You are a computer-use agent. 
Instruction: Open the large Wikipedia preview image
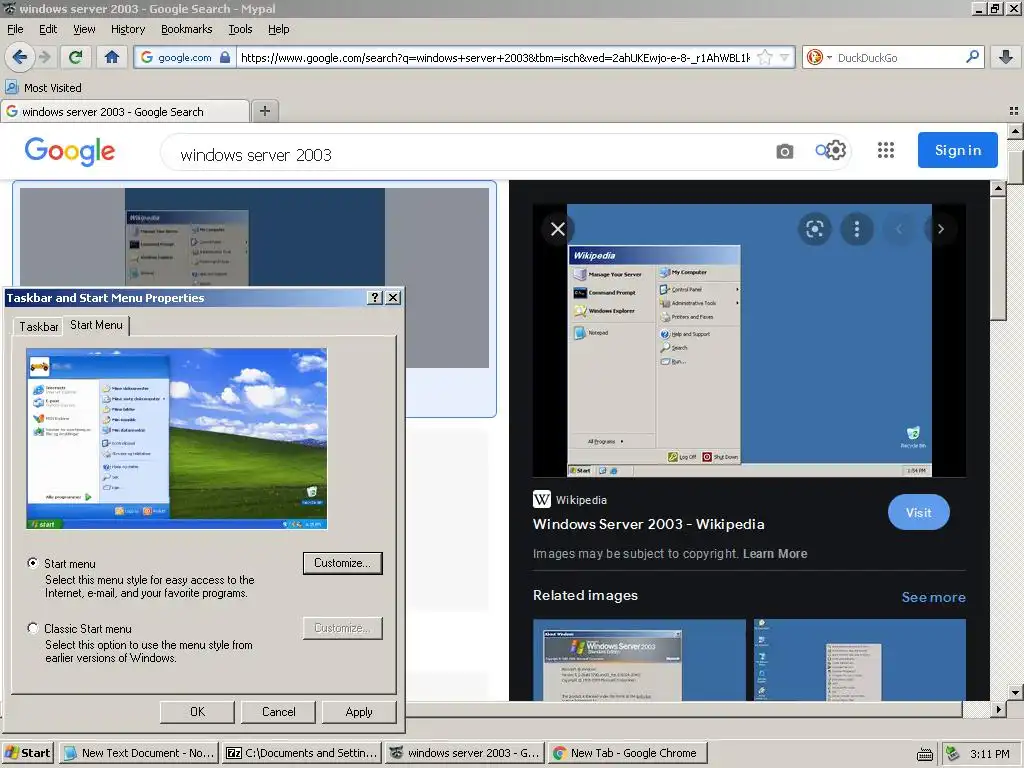749,340
